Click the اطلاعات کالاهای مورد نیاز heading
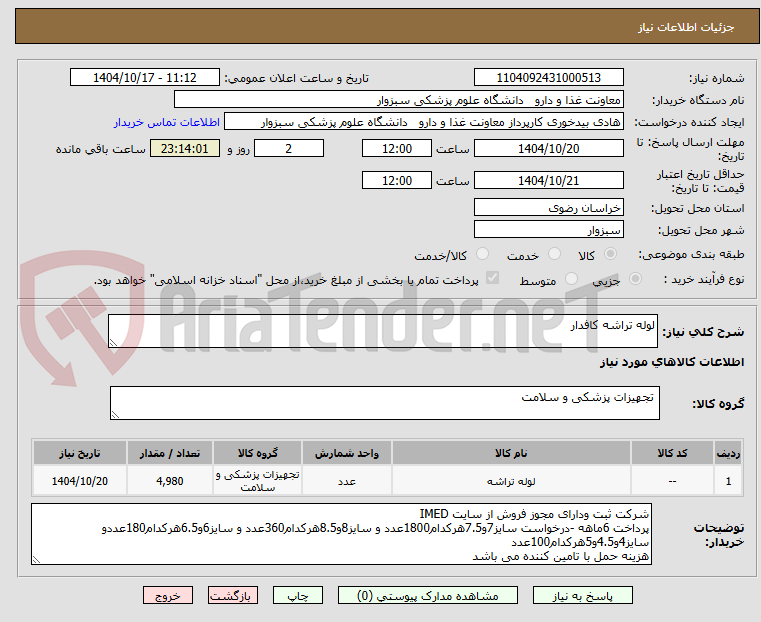Image resolution: width=761 pixels, height=622 pixels. [672, 362]
